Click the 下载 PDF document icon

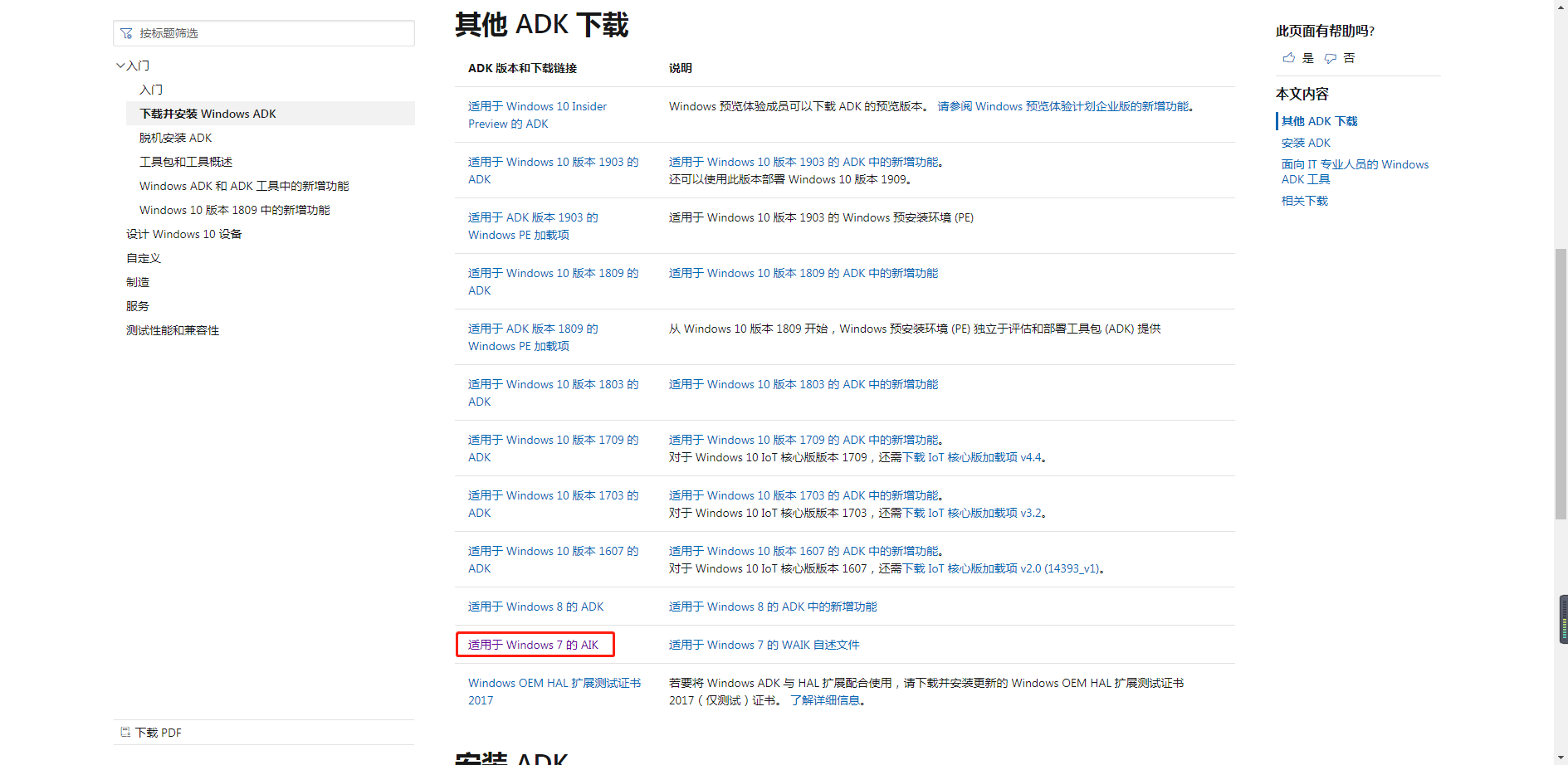point(125,732)
